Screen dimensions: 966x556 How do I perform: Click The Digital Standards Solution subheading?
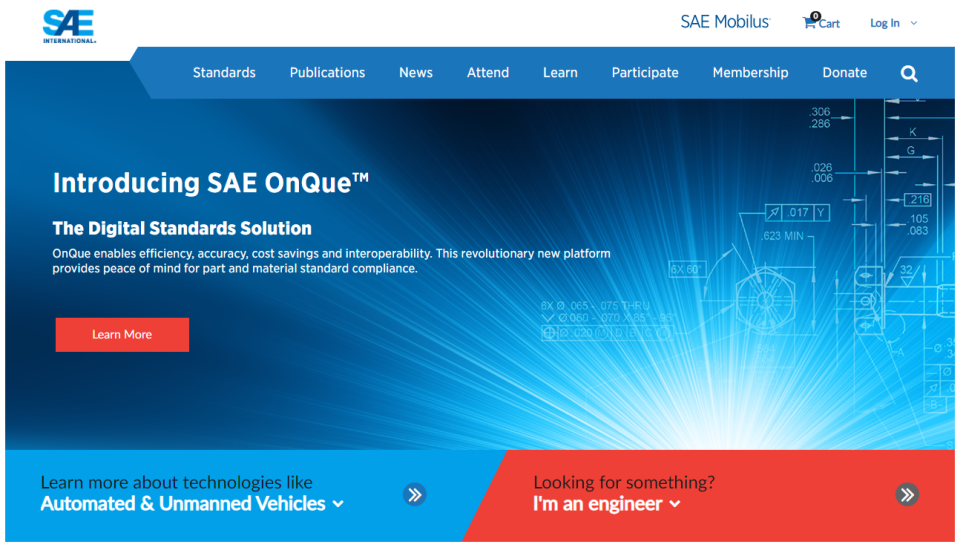182,229
